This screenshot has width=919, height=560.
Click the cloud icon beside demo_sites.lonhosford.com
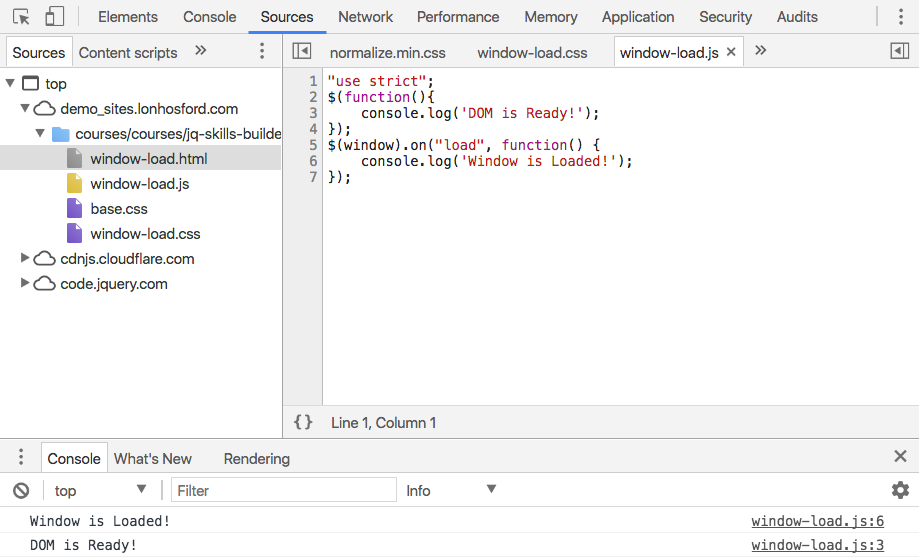coord(45,108)
